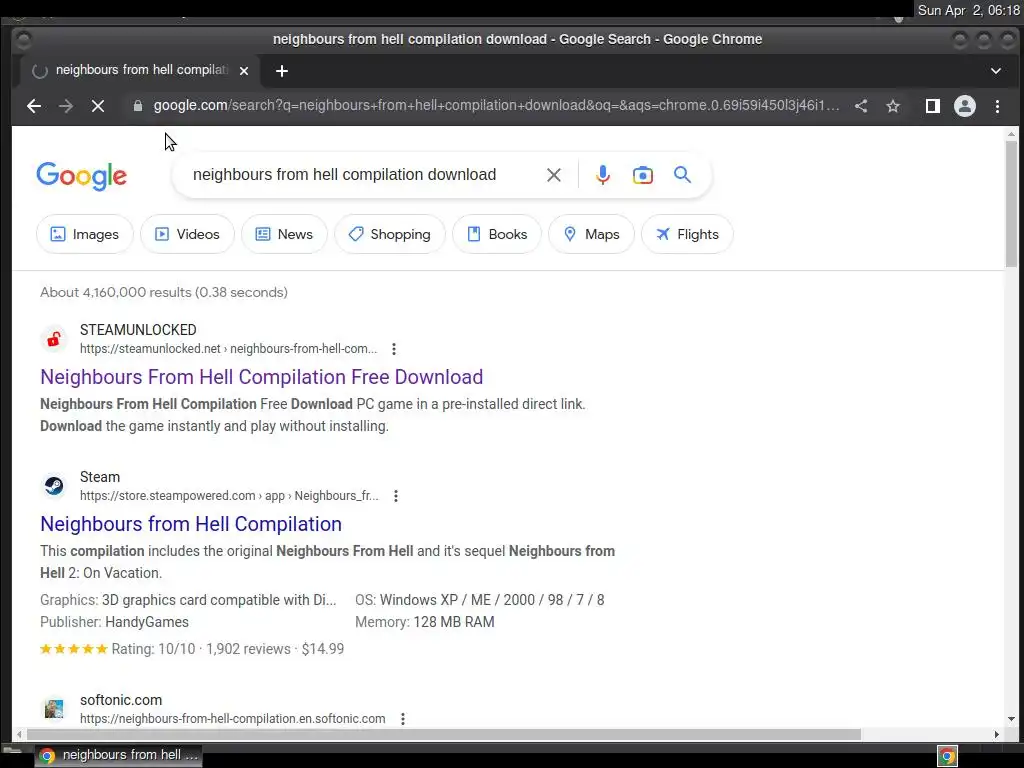Select the taskbar Chrome window entry

click(118, 756)
